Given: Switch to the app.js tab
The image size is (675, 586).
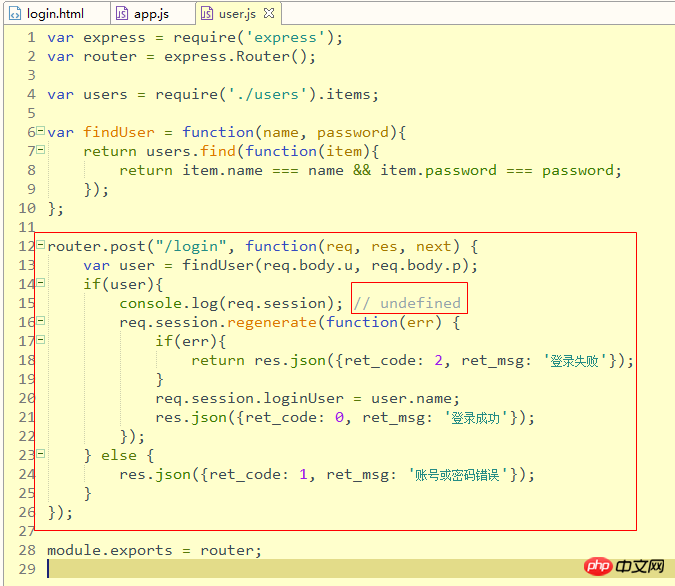Looking at the screenshot, I should (x=152, y=14).
